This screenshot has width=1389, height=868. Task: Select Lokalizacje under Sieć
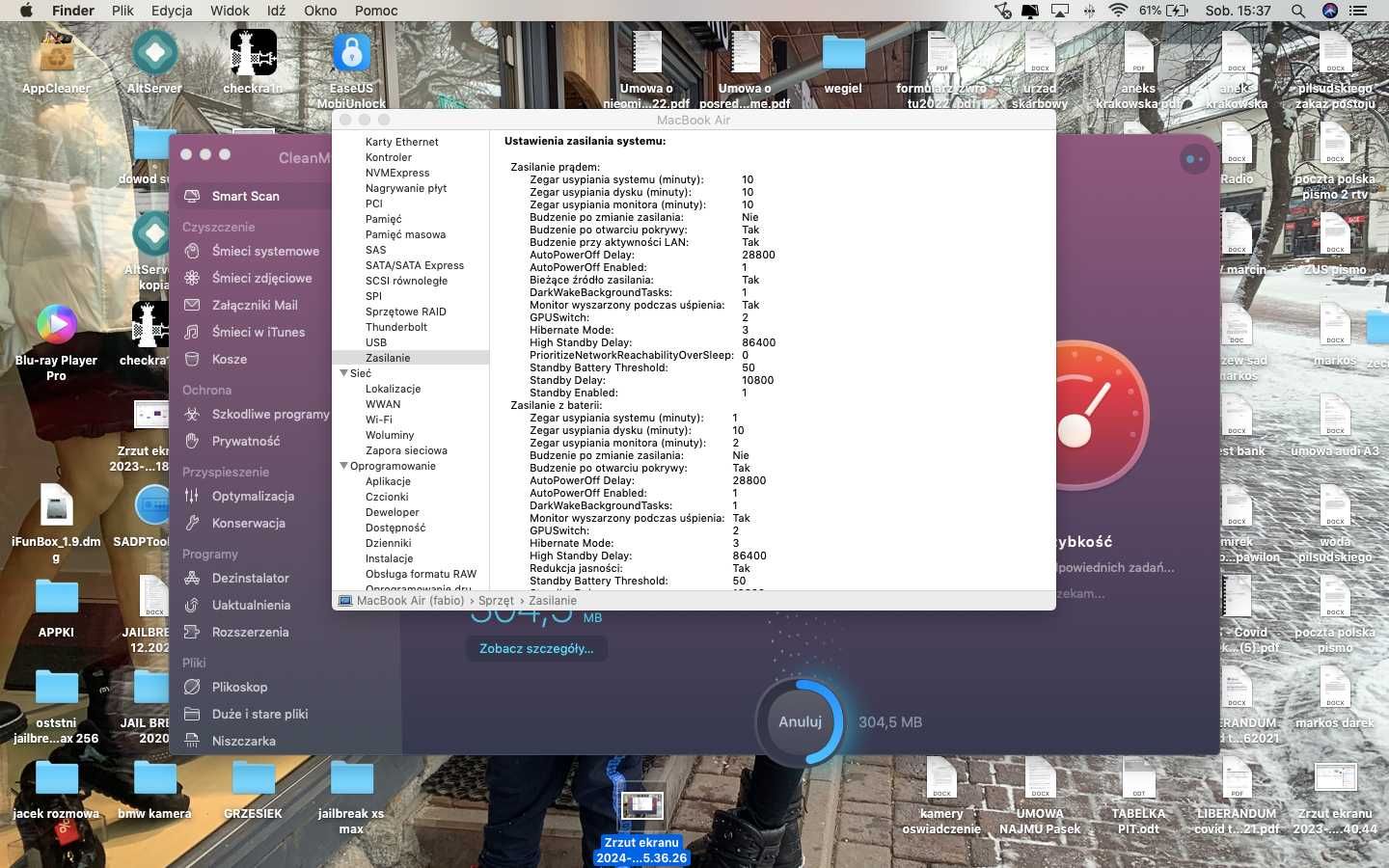pos(393,389)
